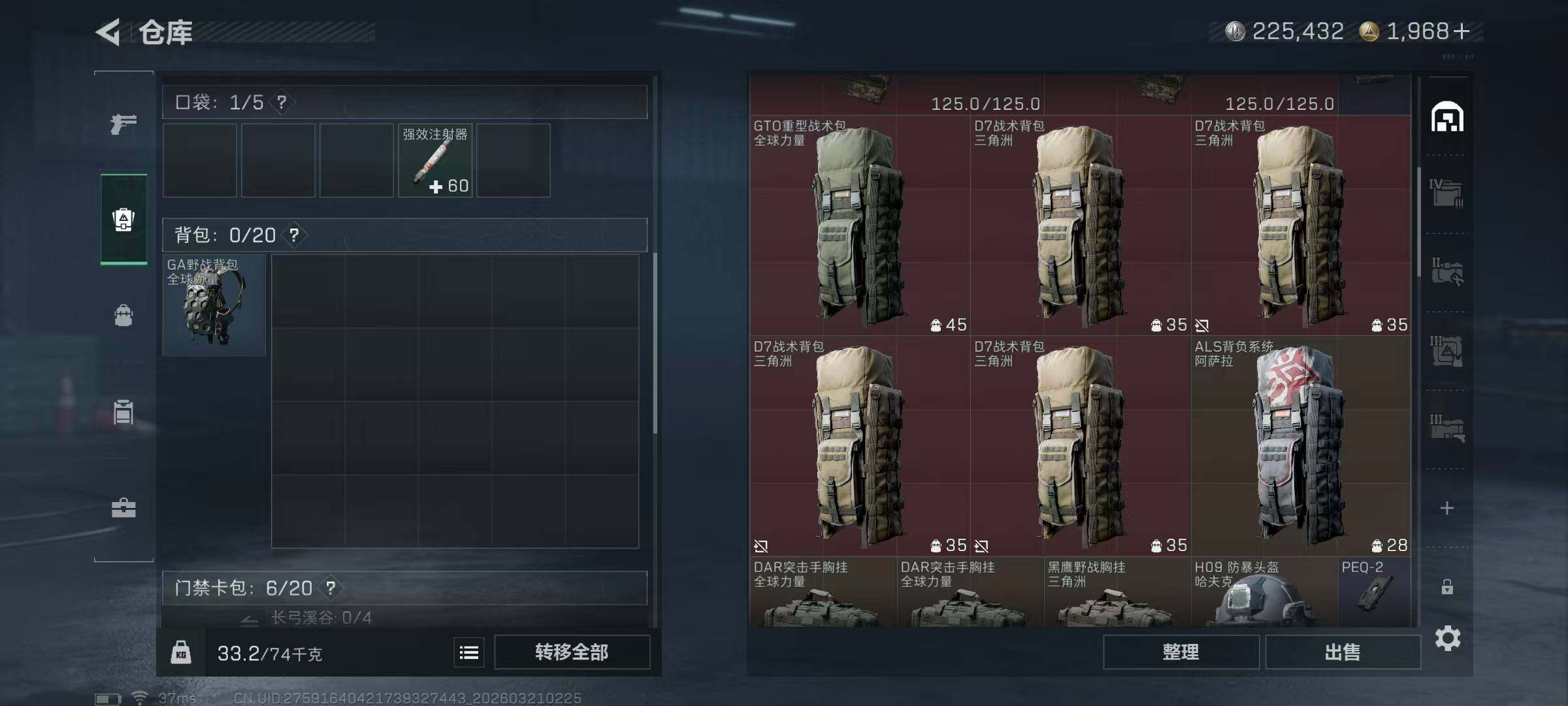1568x706 pixels.
Task: Show the 门禁卡包 help question mark
Action: tap(331, 588)
